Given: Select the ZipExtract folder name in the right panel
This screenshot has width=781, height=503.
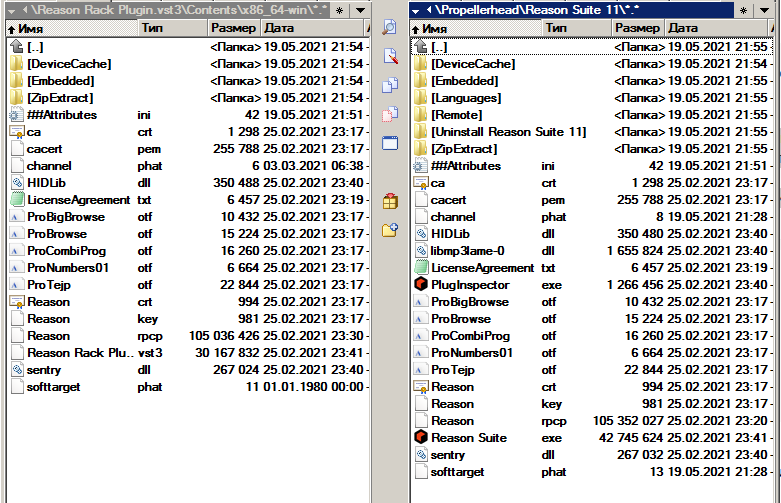Looking at the screenshot, I should point(464,149).
